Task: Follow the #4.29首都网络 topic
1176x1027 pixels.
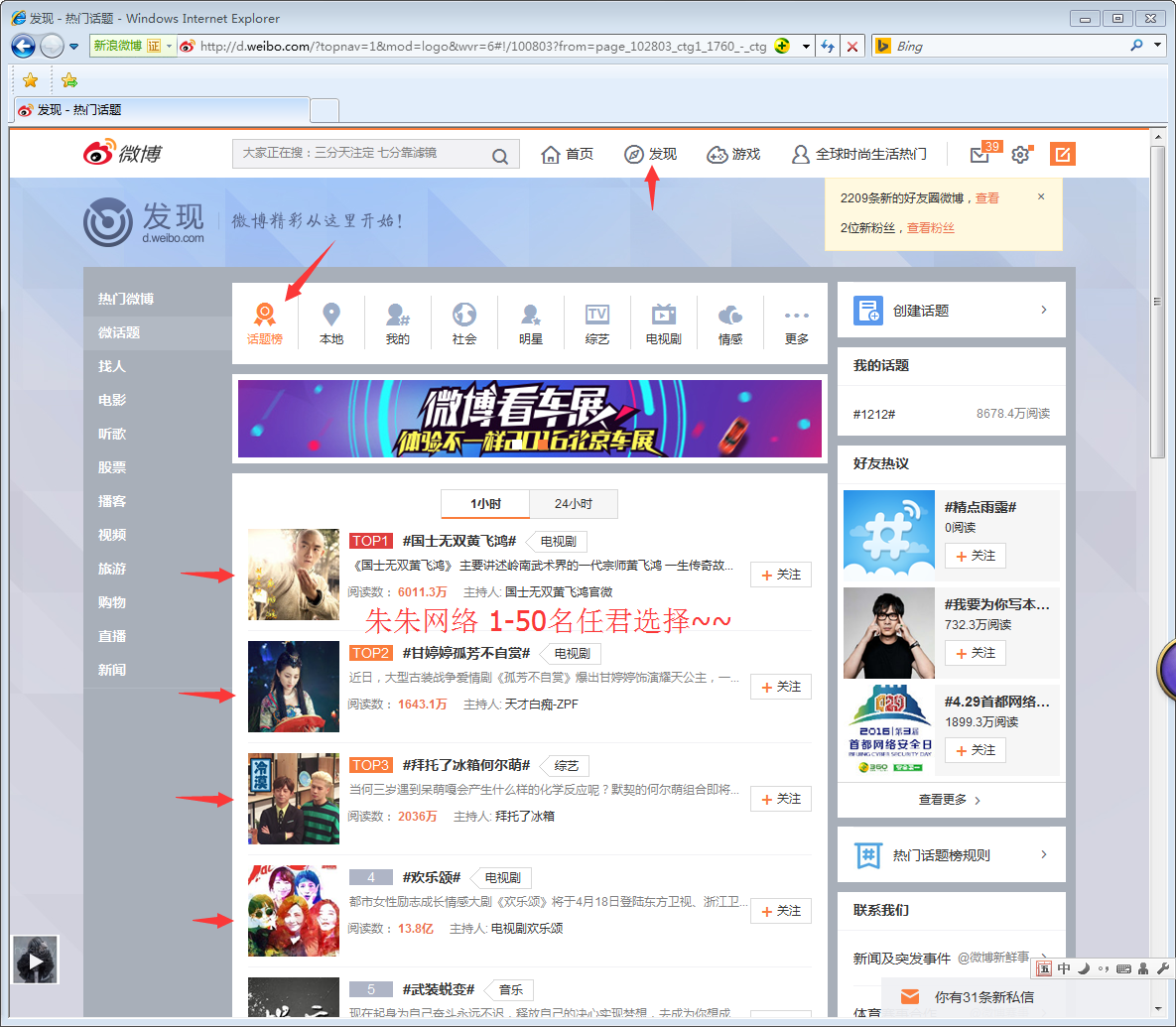Action: 975,750
